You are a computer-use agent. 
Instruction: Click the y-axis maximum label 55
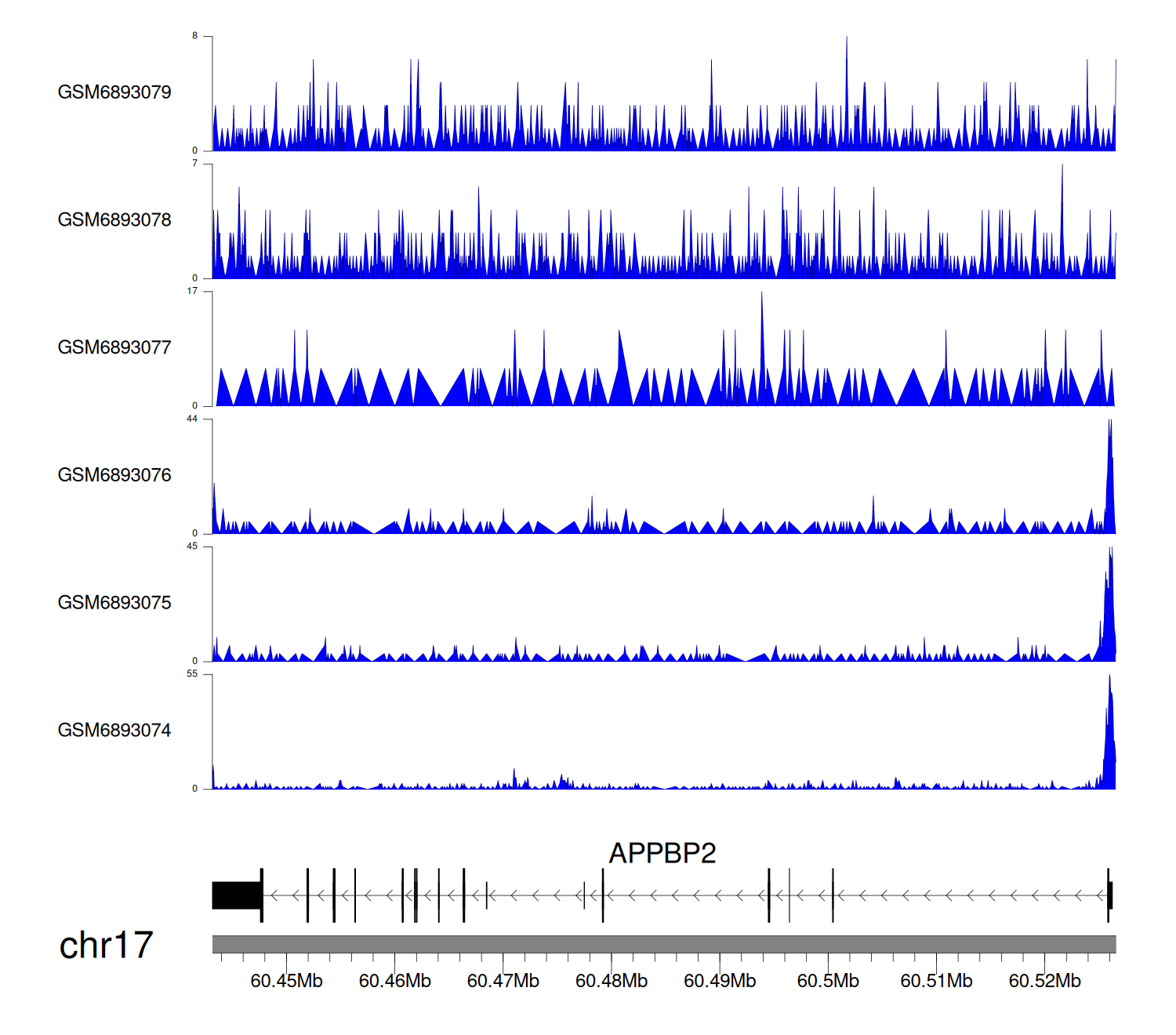(192, 674)
